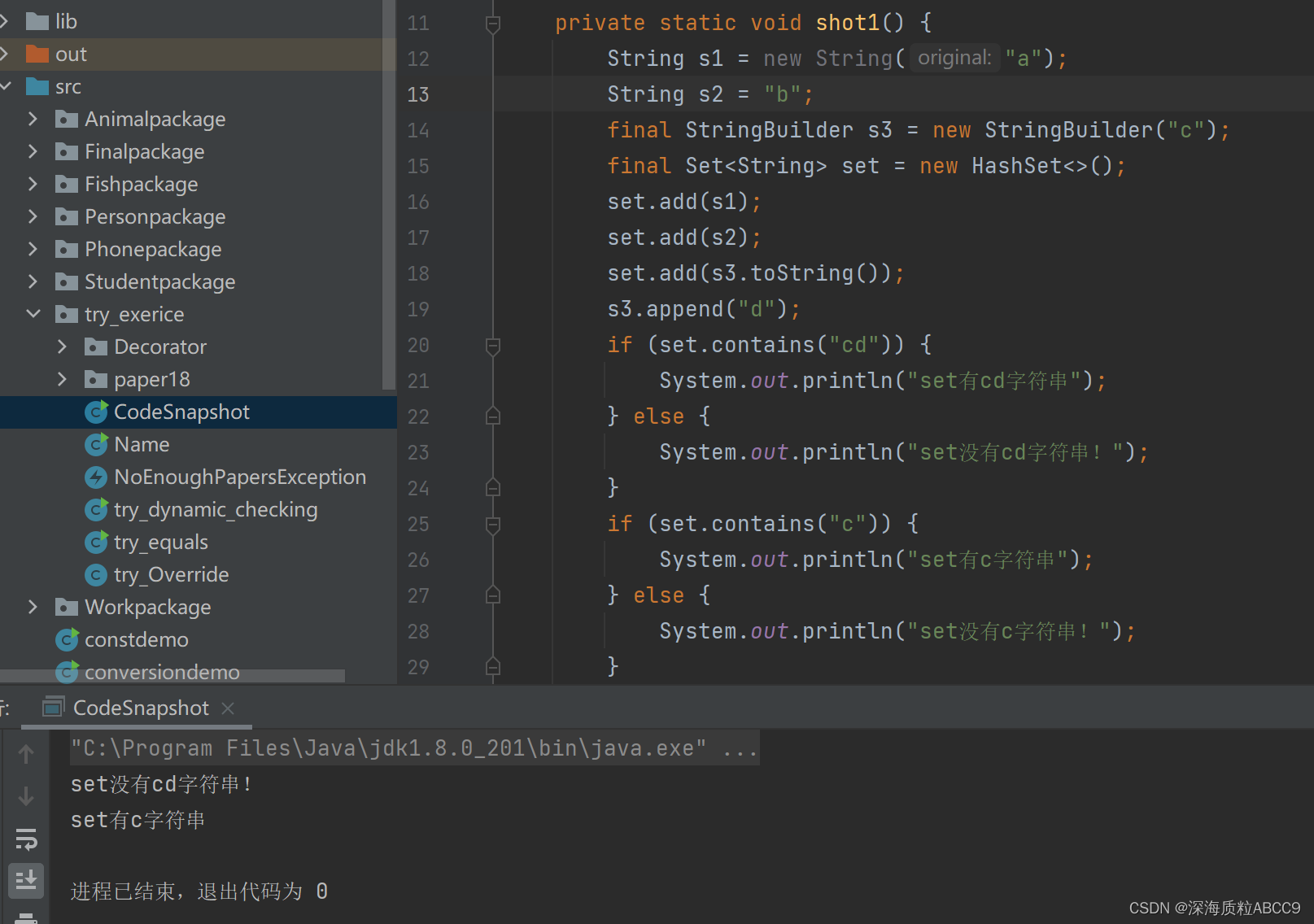This screenshot has height=924, width=1314.
Task: Toggle scroll to end of console
Action: coord(26,880)
